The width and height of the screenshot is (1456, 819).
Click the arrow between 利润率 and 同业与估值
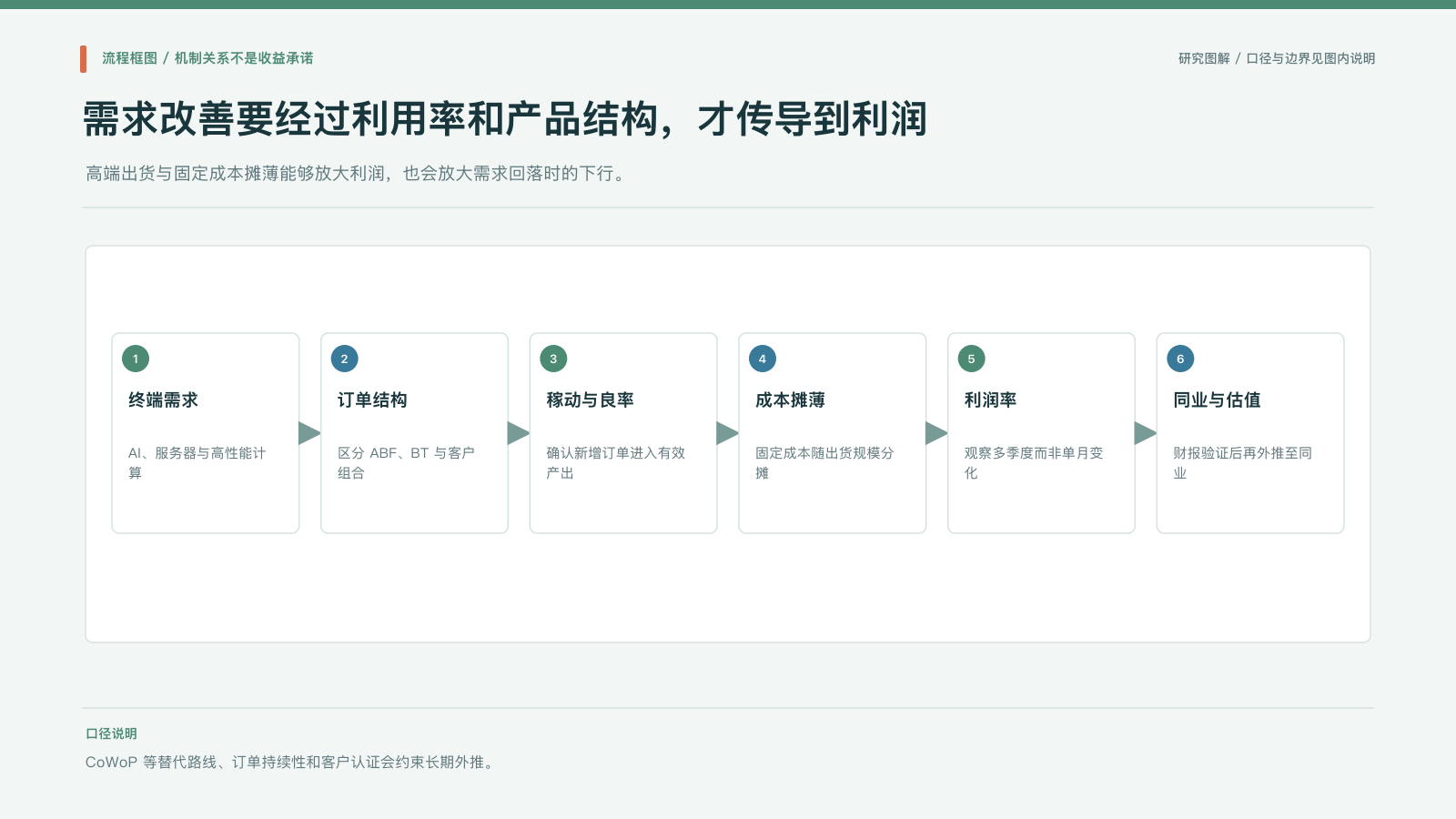click(1146, 433)
